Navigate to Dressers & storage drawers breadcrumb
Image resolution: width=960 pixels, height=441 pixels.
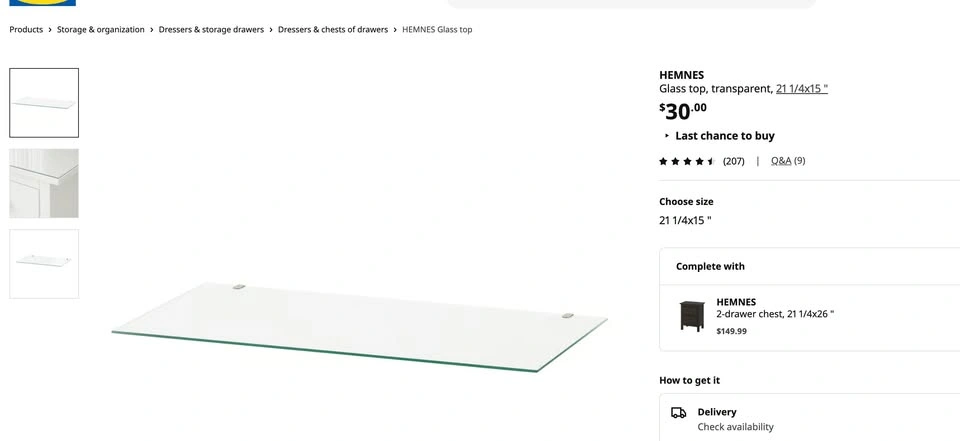click(211, 30)
